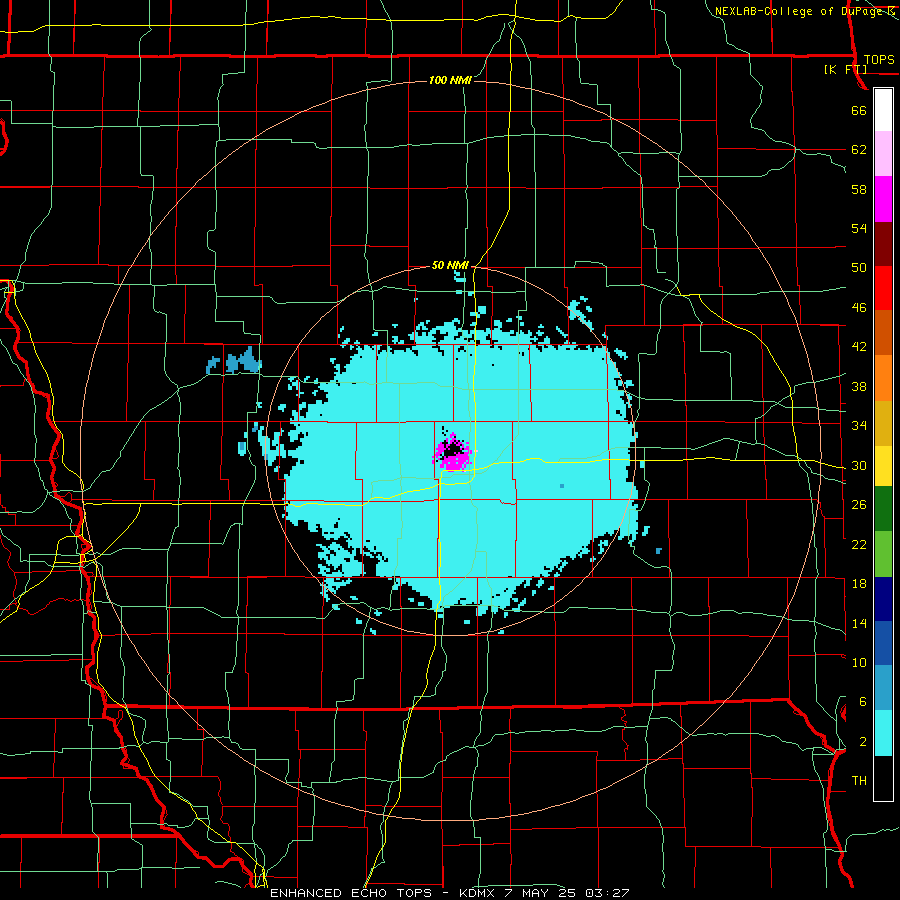Click the dark orange swatch near 42
This screenshot has height=900, width=900.
point(883,333)
